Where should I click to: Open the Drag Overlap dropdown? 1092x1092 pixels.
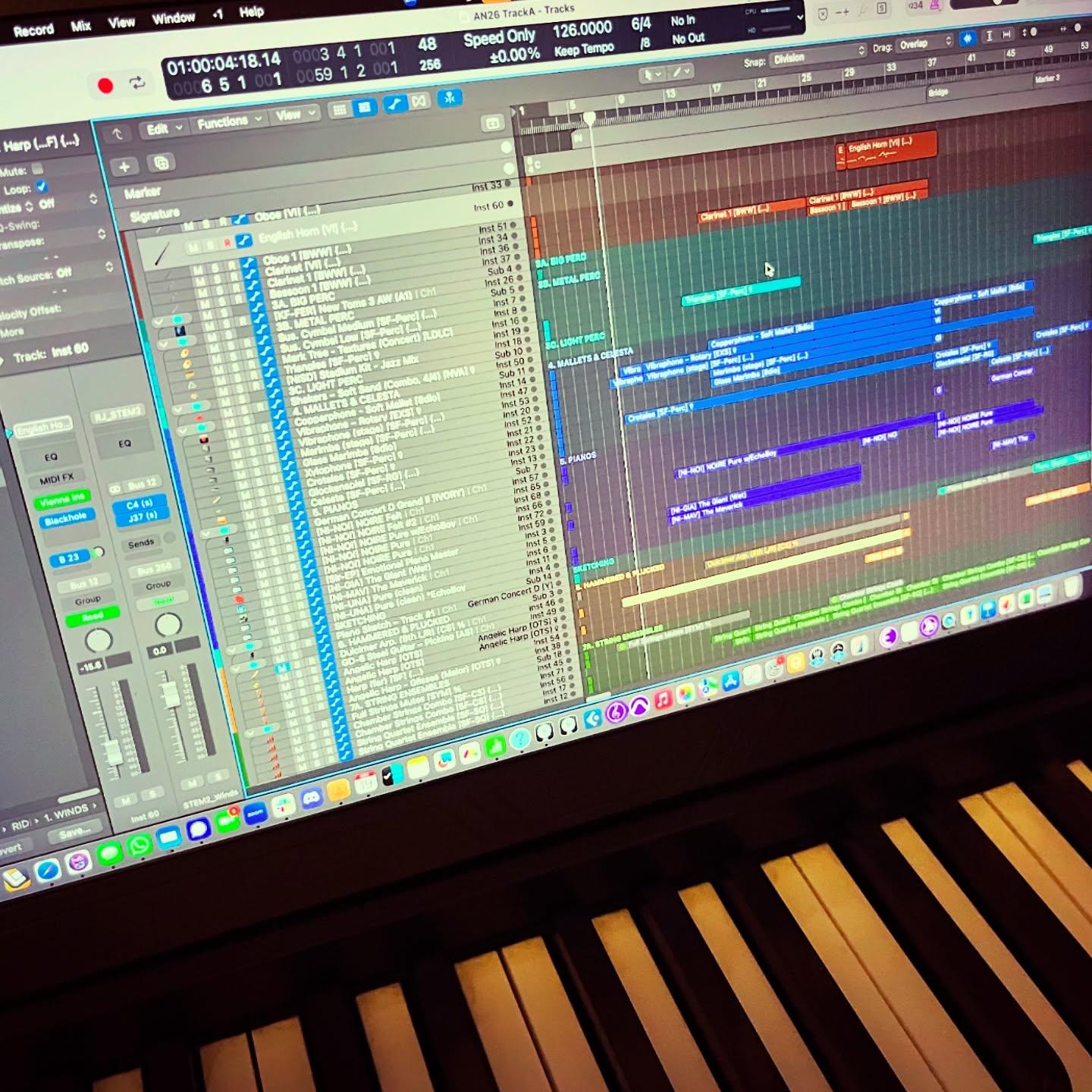925,43
